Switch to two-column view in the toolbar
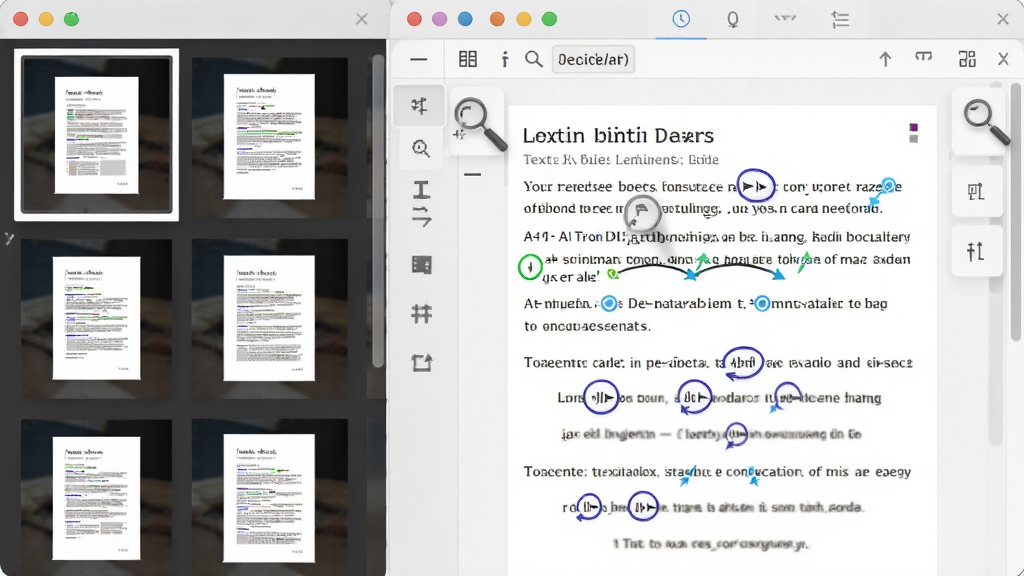 [468, 59]
